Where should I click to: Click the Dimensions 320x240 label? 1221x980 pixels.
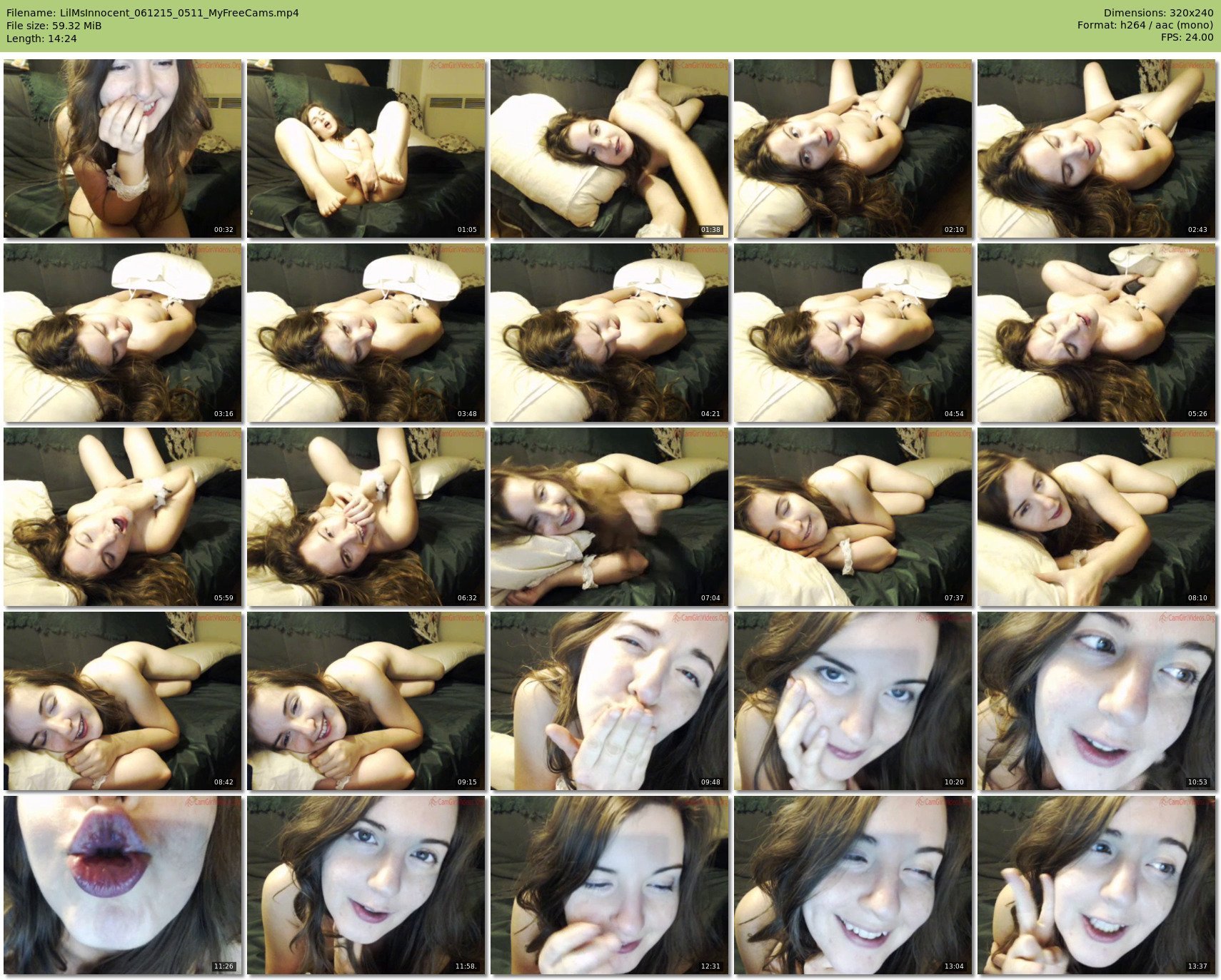[x=1158, y=13]
